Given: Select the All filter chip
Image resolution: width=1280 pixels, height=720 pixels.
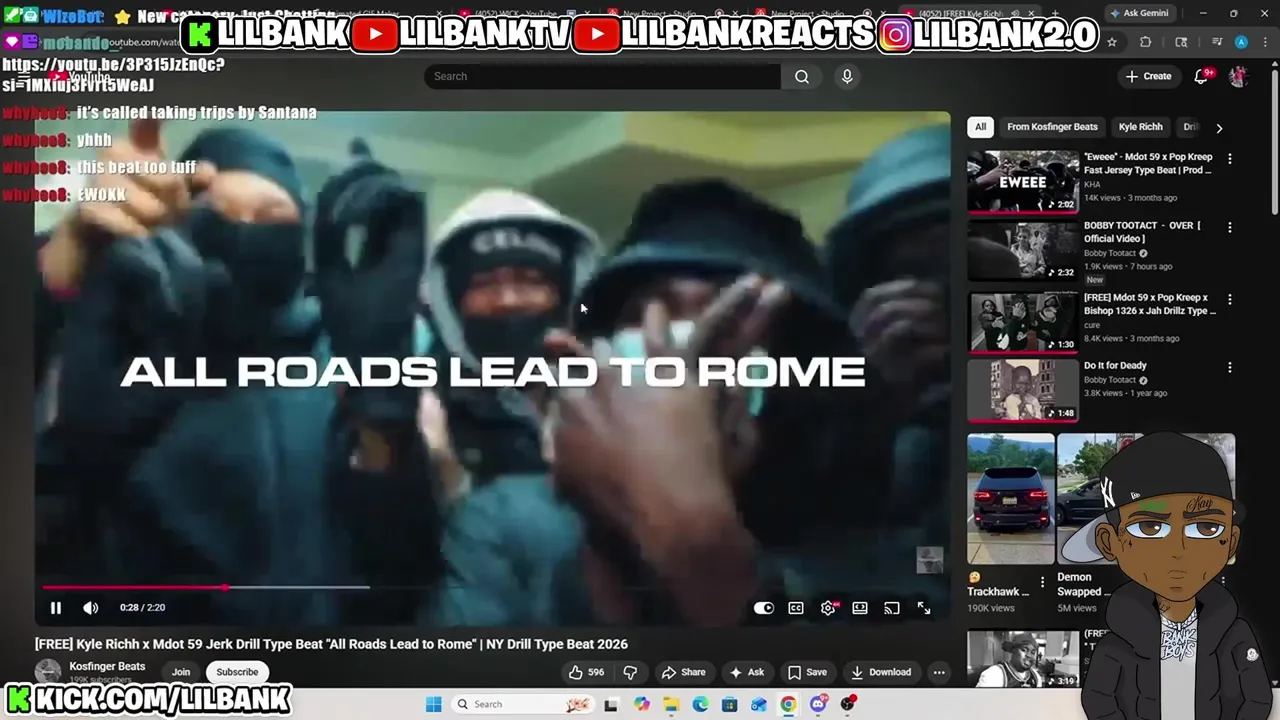Looking at the screenshot, I should coord(980,127).
